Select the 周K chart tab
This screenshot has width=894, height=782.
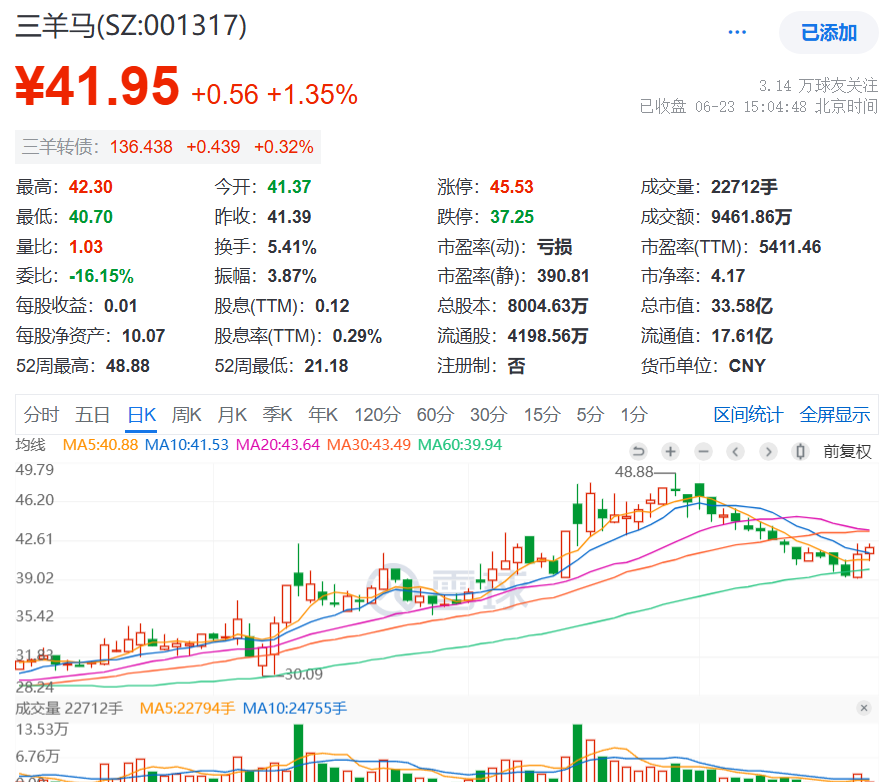click(186, 414)
